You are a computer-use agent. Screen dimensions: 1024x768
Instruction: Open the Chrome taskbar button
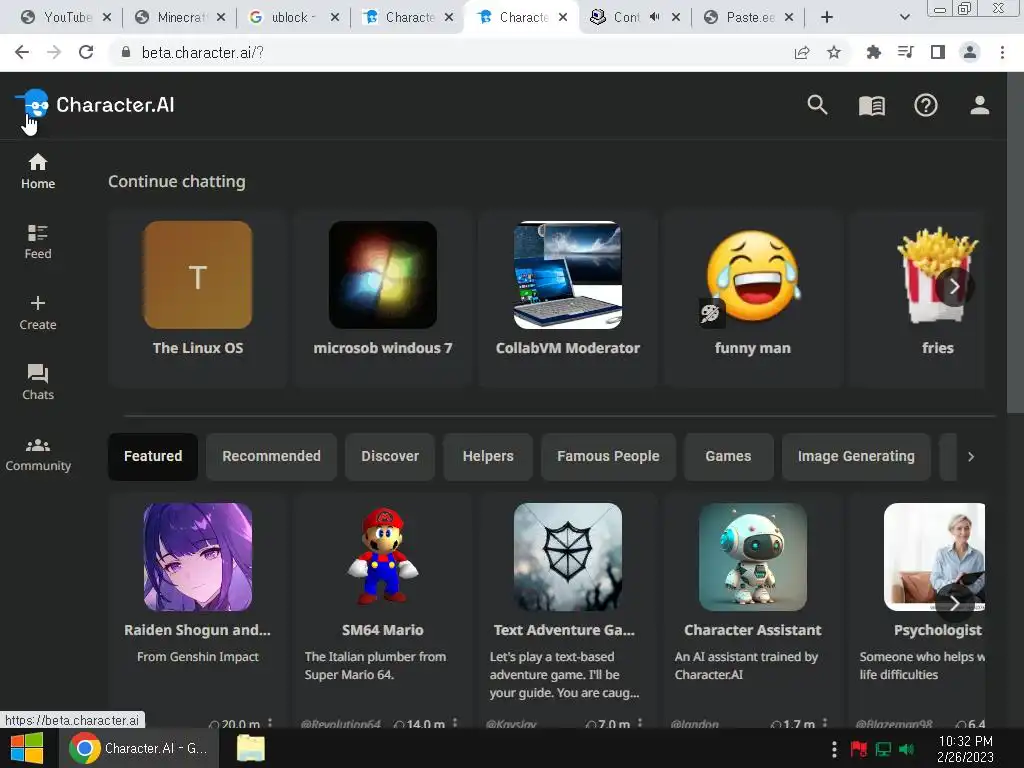(x=140, y=748)
